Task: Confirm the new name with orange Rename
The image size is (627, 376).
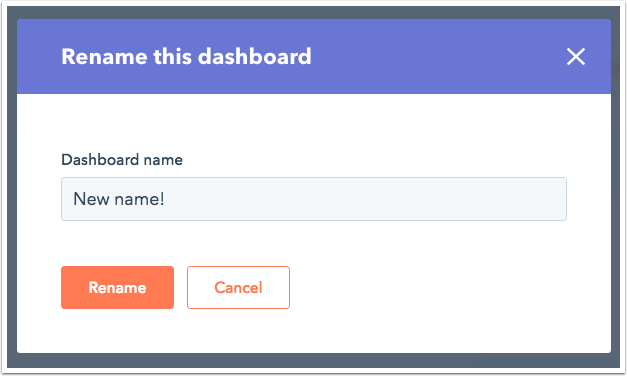Action: pyautogui.click(x=117, y=287)
